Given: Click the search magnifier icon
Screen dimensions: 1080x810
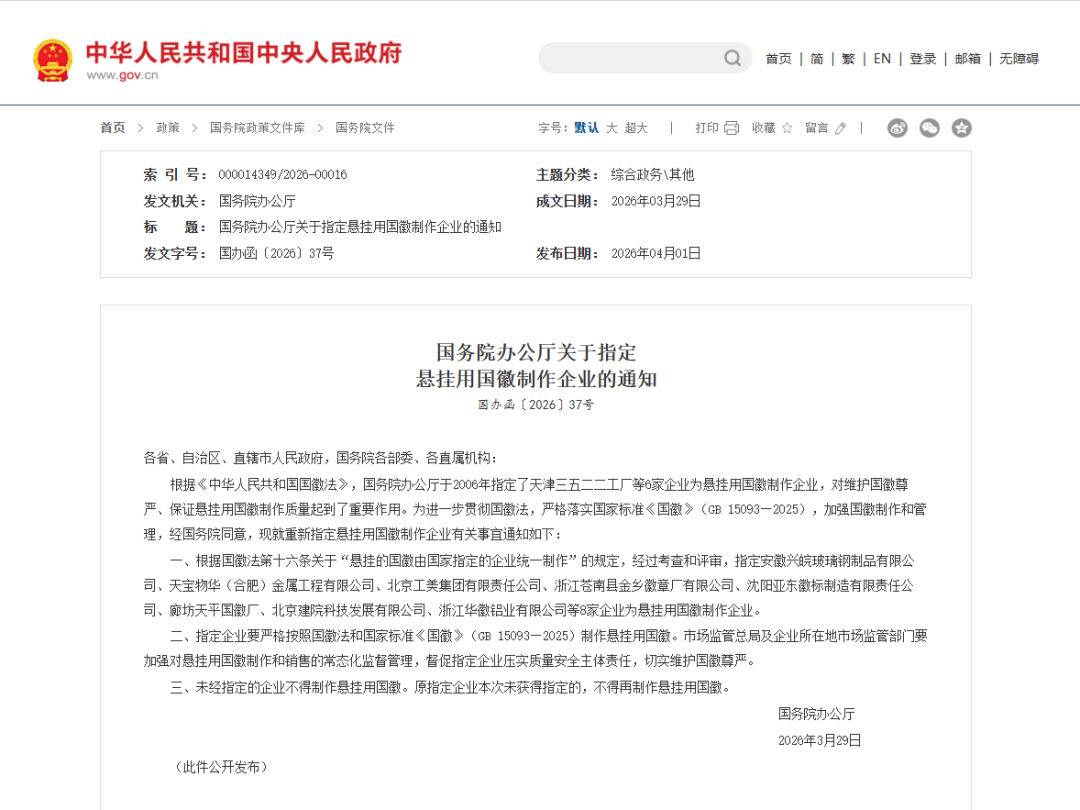Looking at the screenshot, I should [732, 59].
